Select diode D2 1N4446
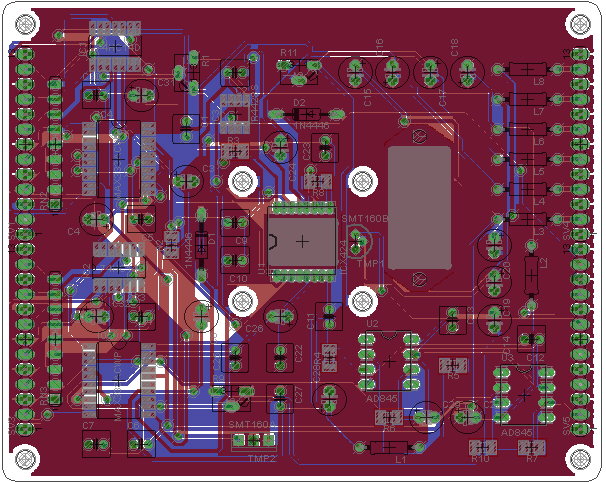Image resolution: width=606 pixels, height=482 pixels. 306,114
